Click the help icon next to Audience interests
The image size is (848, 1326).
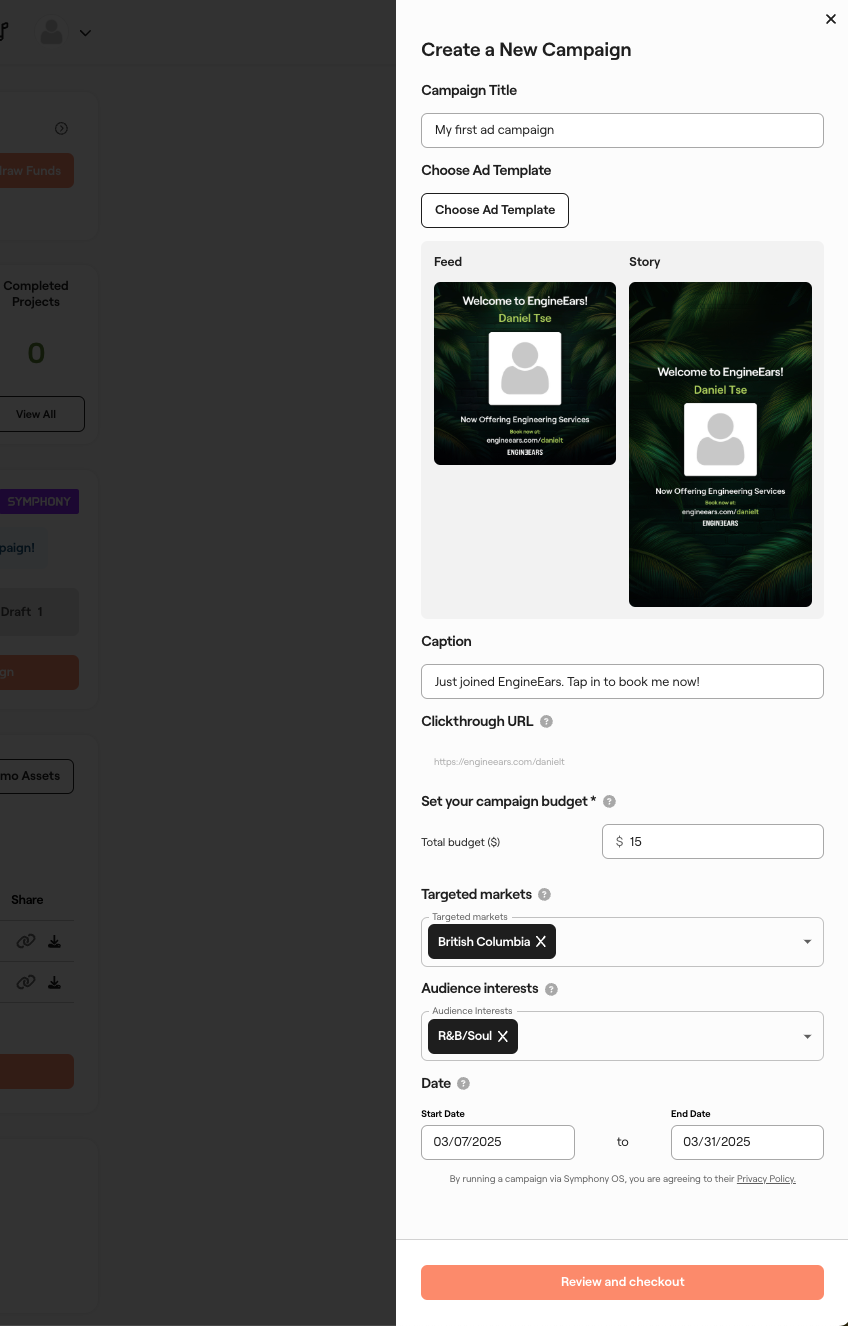coord(551,988)
